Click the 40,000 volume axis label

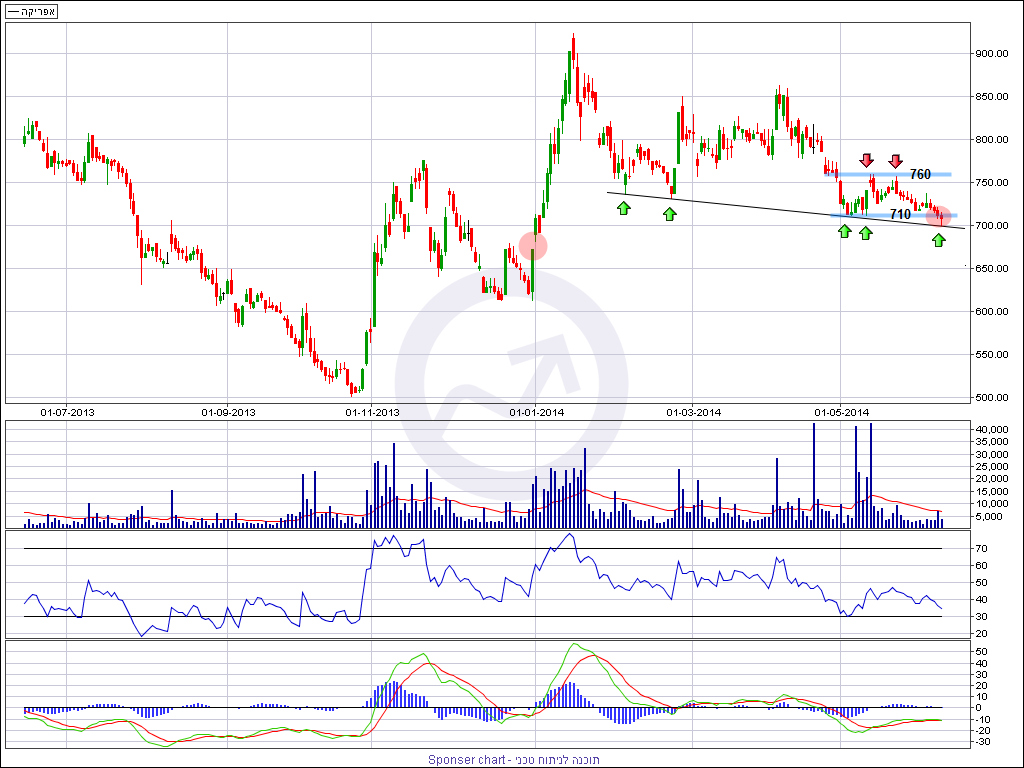(996, 430)
